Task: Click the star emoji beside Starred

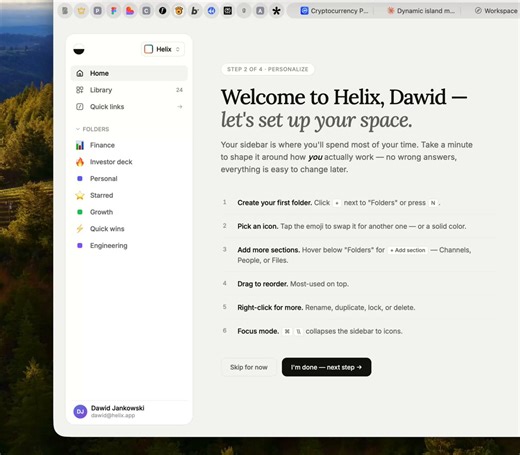Action: click(80, 195)
